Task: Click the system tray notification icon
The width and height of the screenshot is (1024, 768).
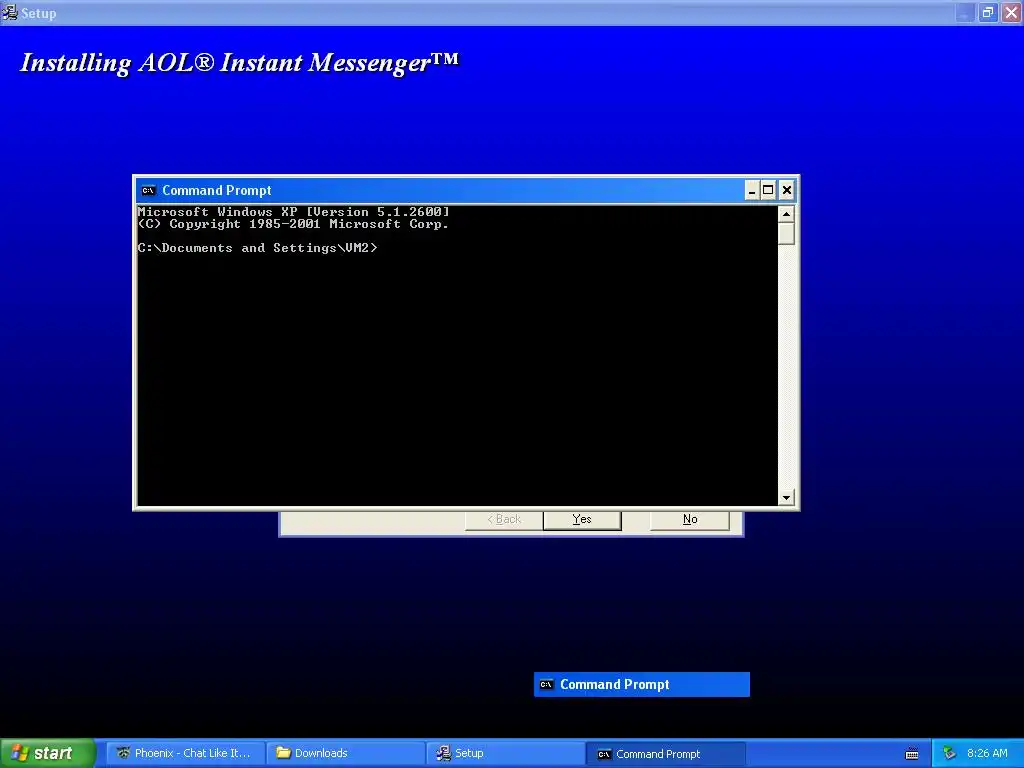Action: (x=949, y=754)
